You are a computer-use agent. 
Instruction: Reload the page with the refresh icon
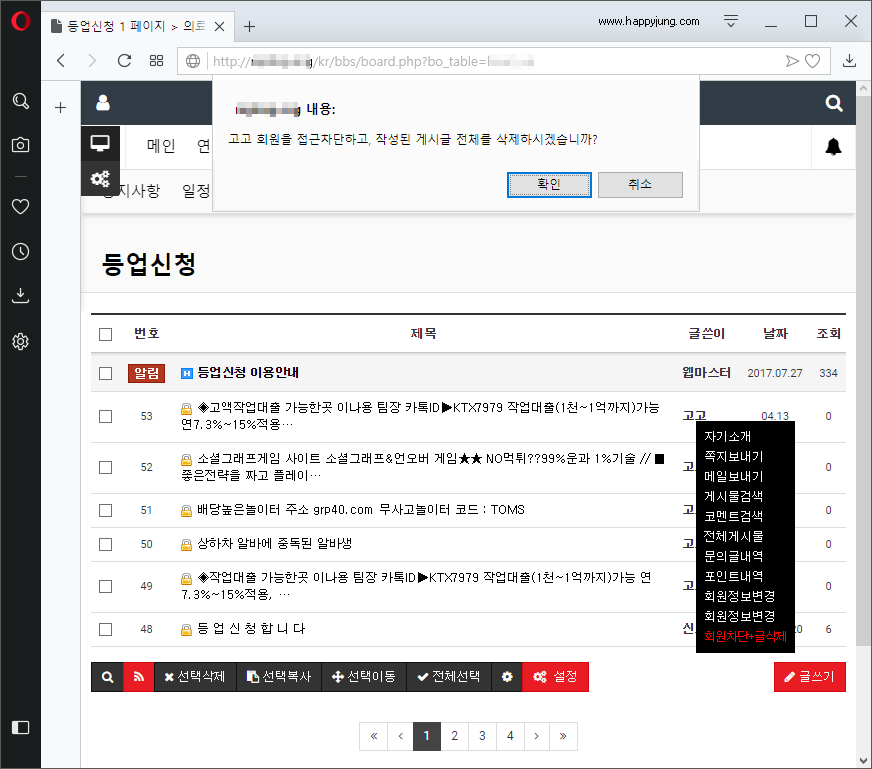123,60
